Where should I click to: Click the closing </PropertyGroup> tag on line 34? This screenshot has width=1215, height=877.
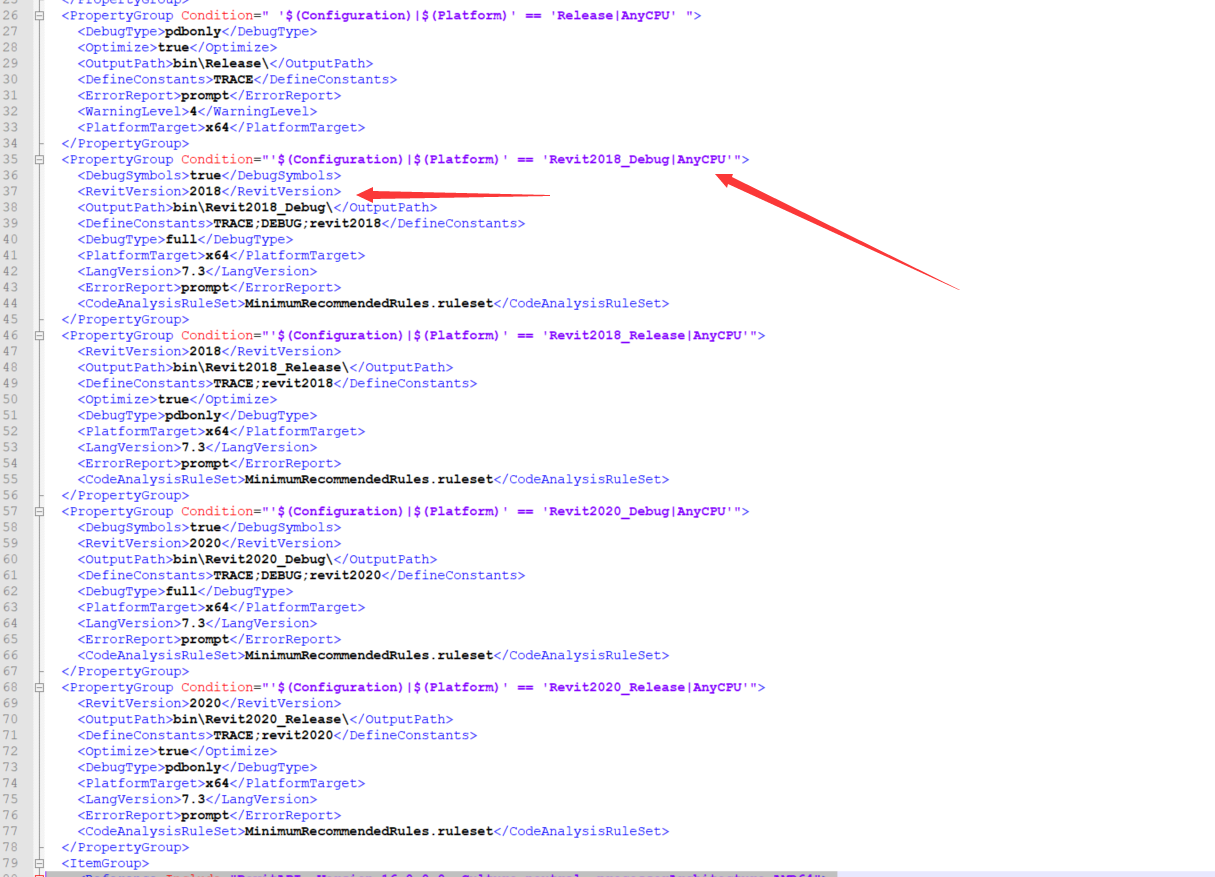point(125,144)
